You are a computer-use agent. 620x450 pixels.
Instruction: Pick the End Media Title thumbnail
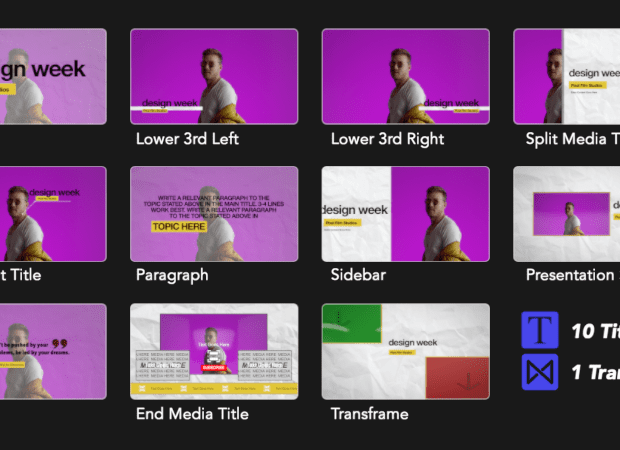pos(214,352)
